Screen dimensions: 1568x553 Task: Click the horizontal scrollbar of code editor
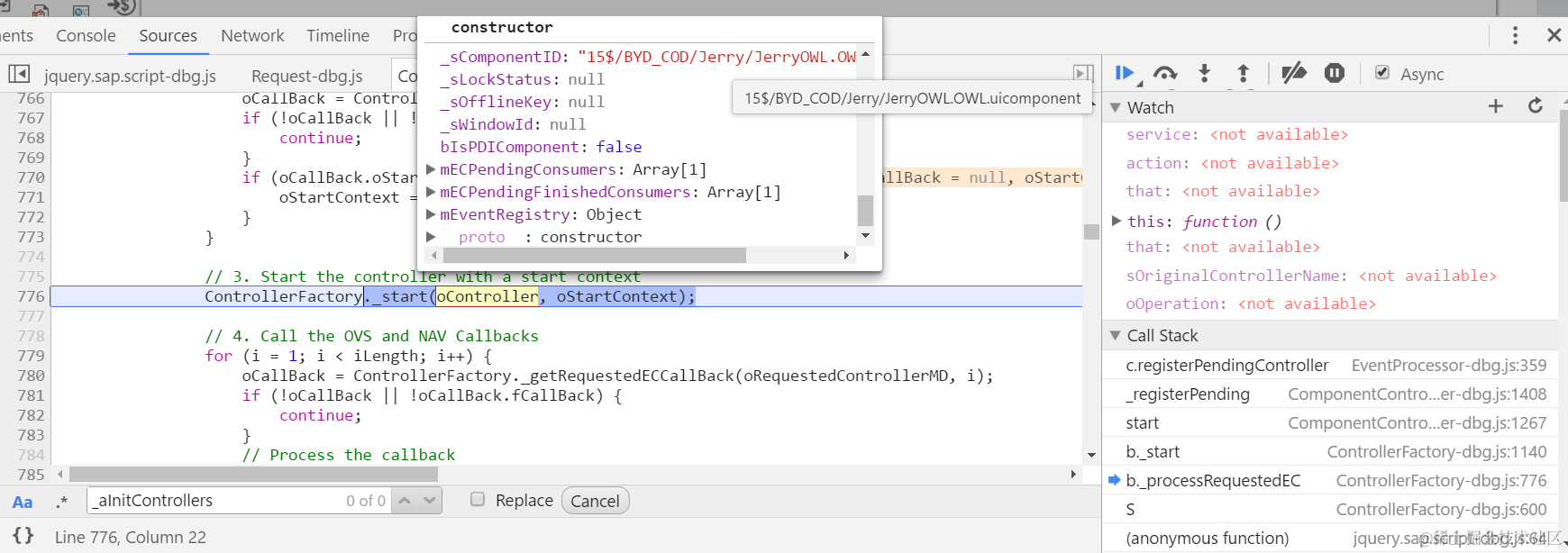coord(253,474)
